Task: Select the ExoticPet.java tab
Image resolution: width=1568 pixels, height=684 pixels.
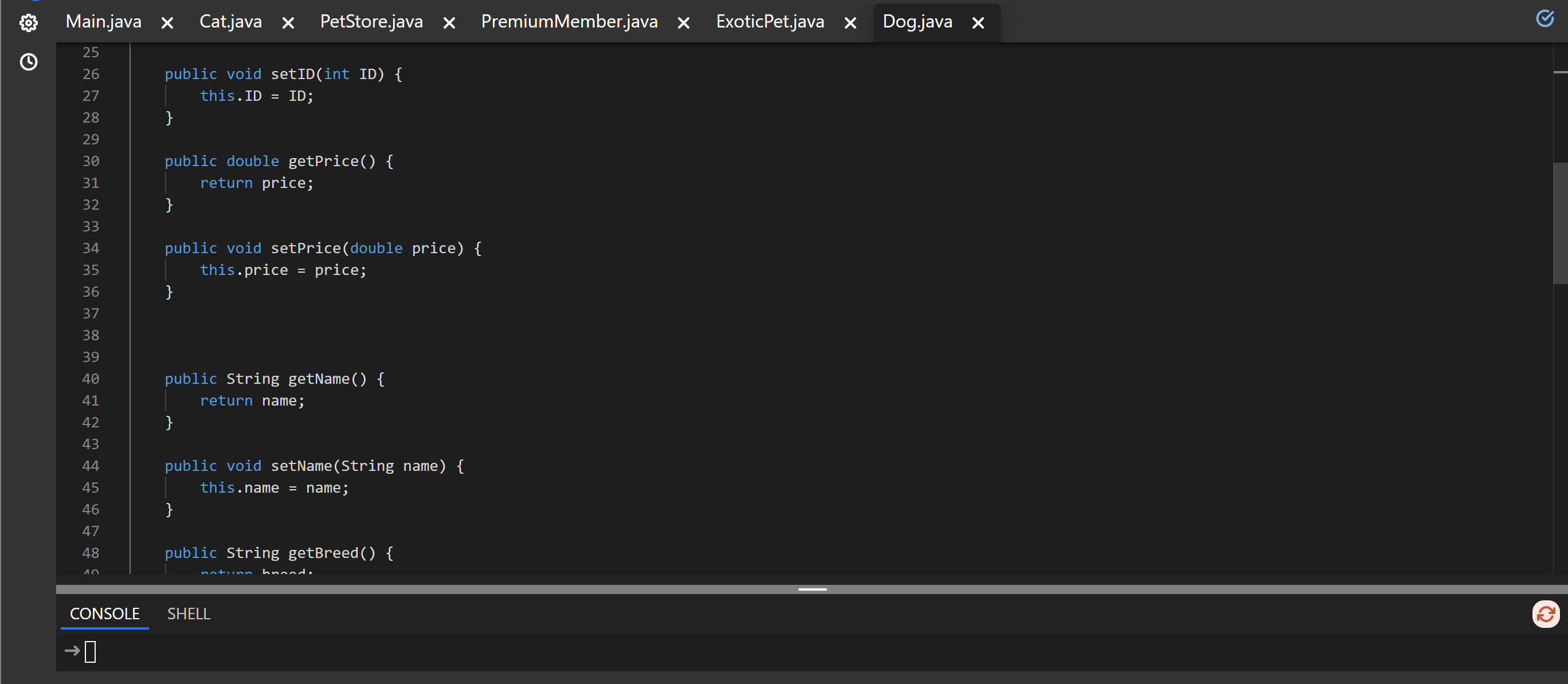Action: click(x=770, y=22)
